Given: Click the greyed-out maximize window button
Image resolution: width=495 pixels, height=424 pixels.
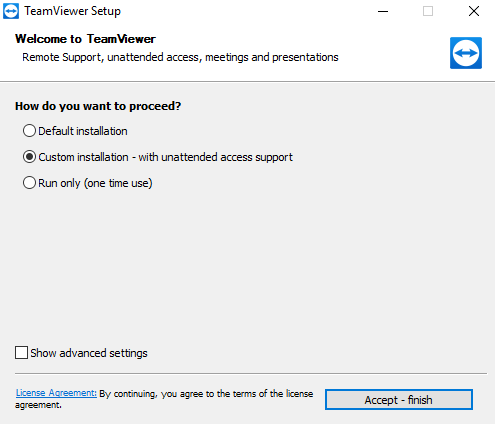Looking at the screenshot, I should 428,11.
